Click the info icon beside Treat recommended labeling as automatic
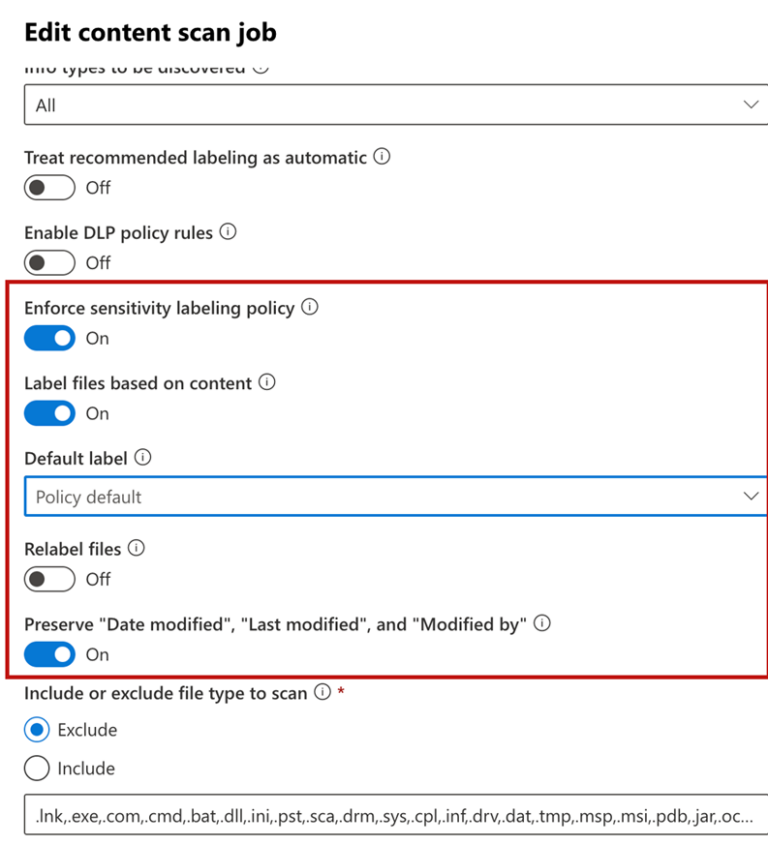 383,157
